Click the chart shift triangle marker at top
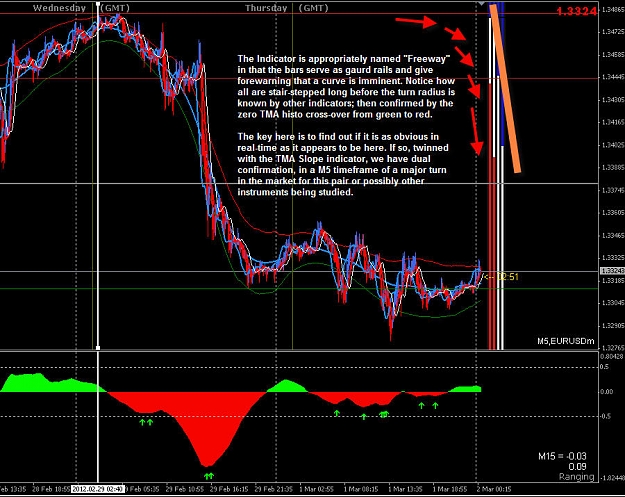Image resolution: width=625 pixels, height=497 pixels. tap(482, 3)
